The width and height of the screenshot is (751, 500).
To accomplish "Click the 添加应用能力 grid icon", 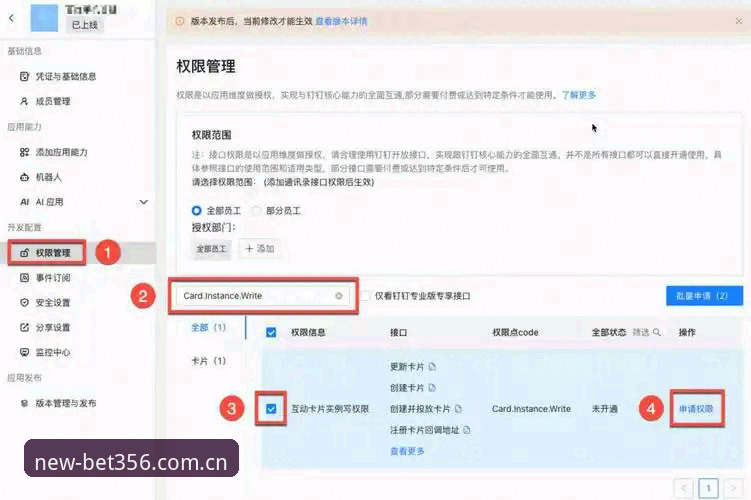I will [x=24, y=152].
